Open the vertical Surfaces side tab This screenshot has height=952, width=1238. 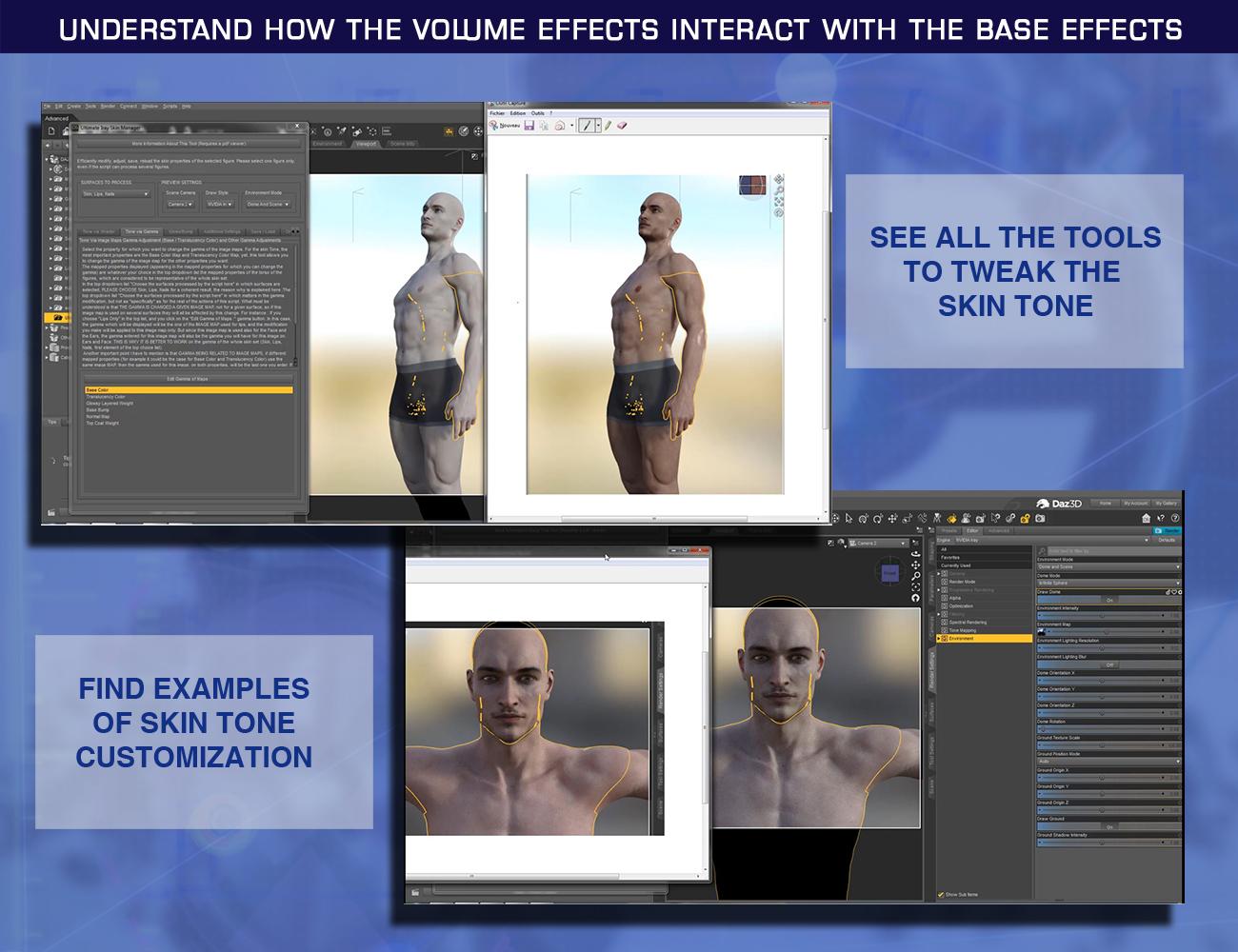pyautogui.click(x=929, y=712)
